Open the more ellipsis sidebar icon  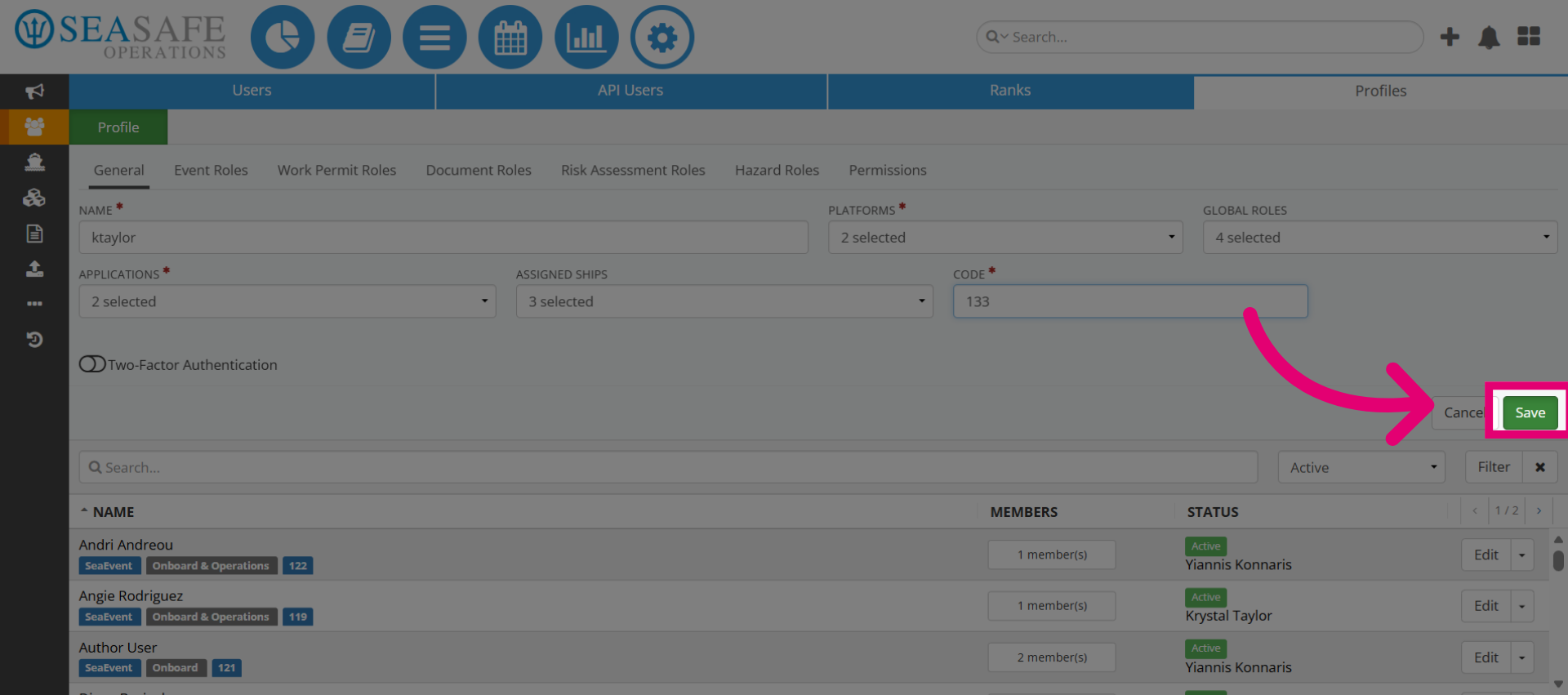tap(34, 304)
